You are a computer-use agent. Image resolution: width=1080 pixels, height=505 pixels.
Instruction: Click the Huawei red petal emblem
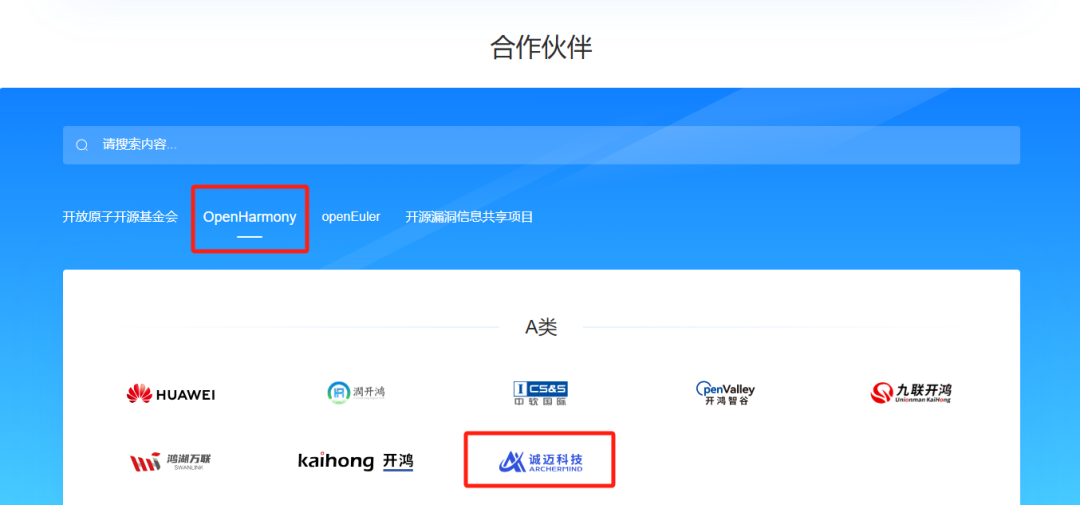click(140, 393)
